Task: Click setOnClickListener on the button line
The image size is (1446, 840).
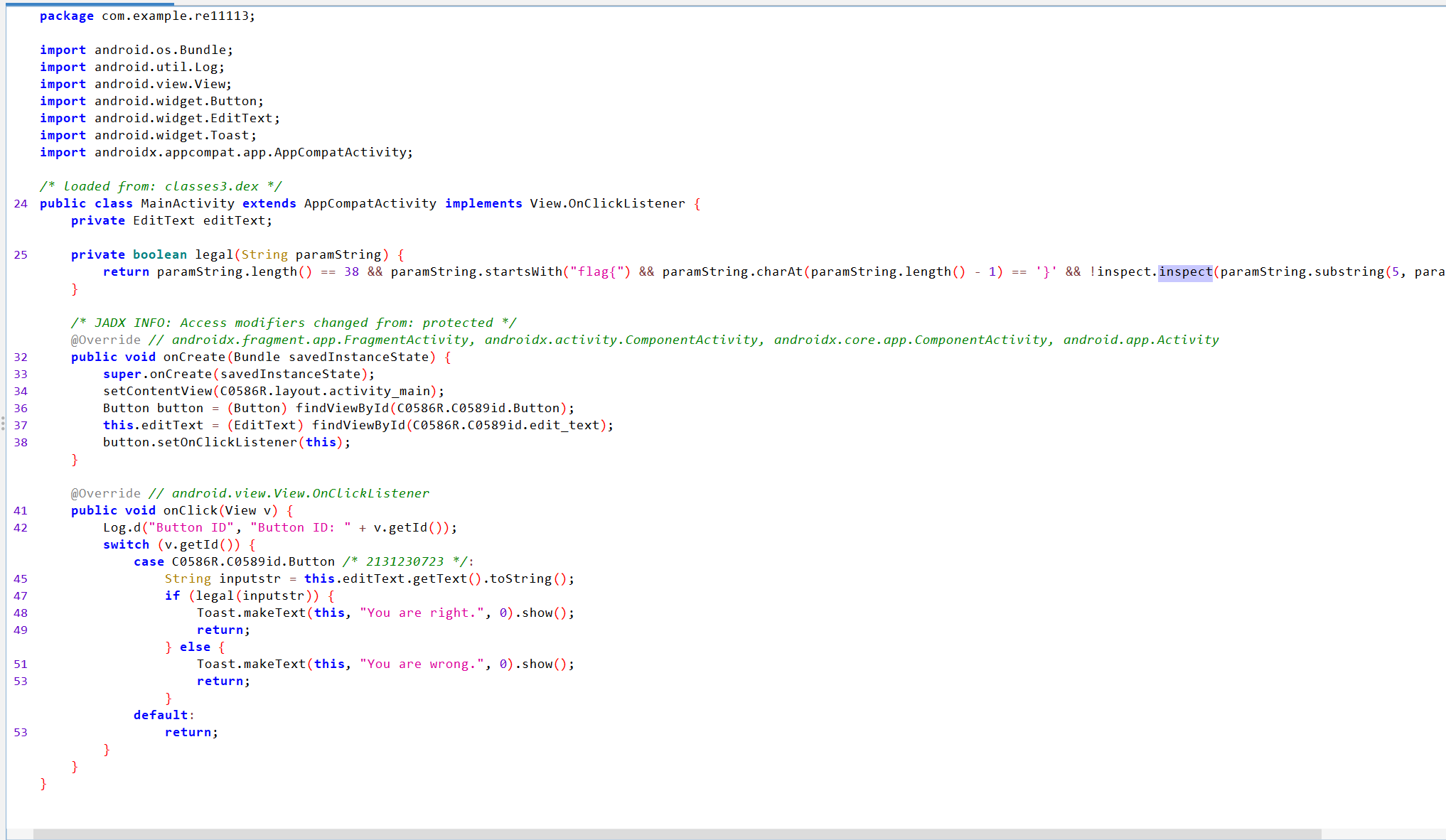Action: (x=227, y=442)
